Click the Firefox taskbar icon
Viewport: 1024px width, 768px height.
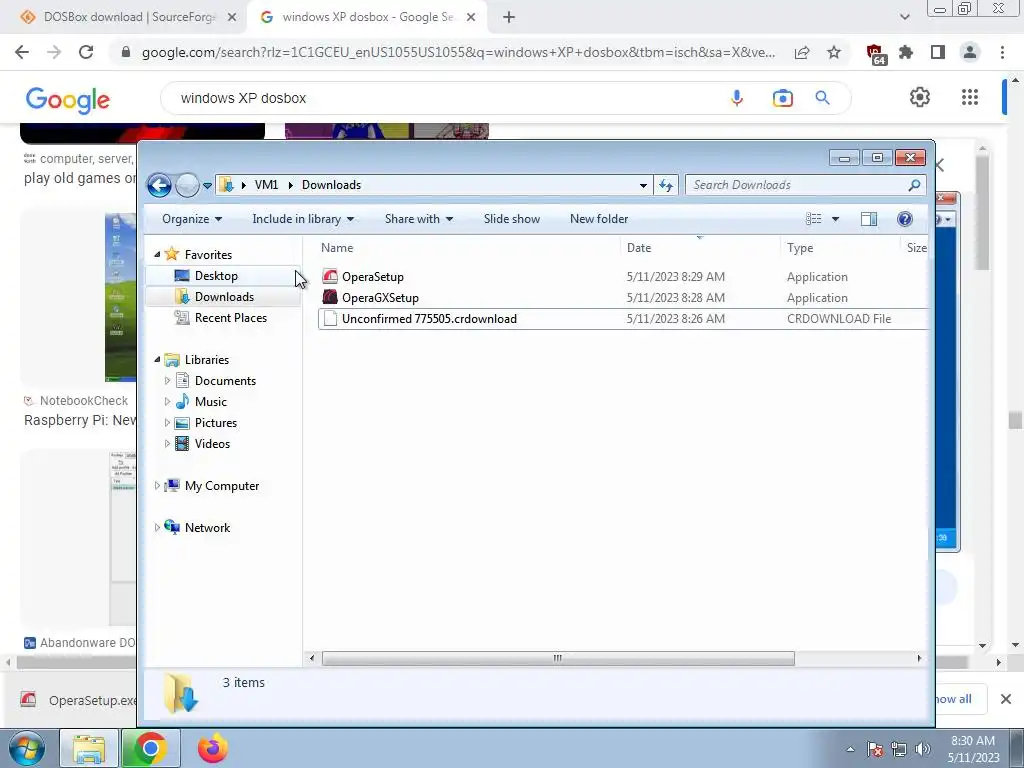pos(213,748)
